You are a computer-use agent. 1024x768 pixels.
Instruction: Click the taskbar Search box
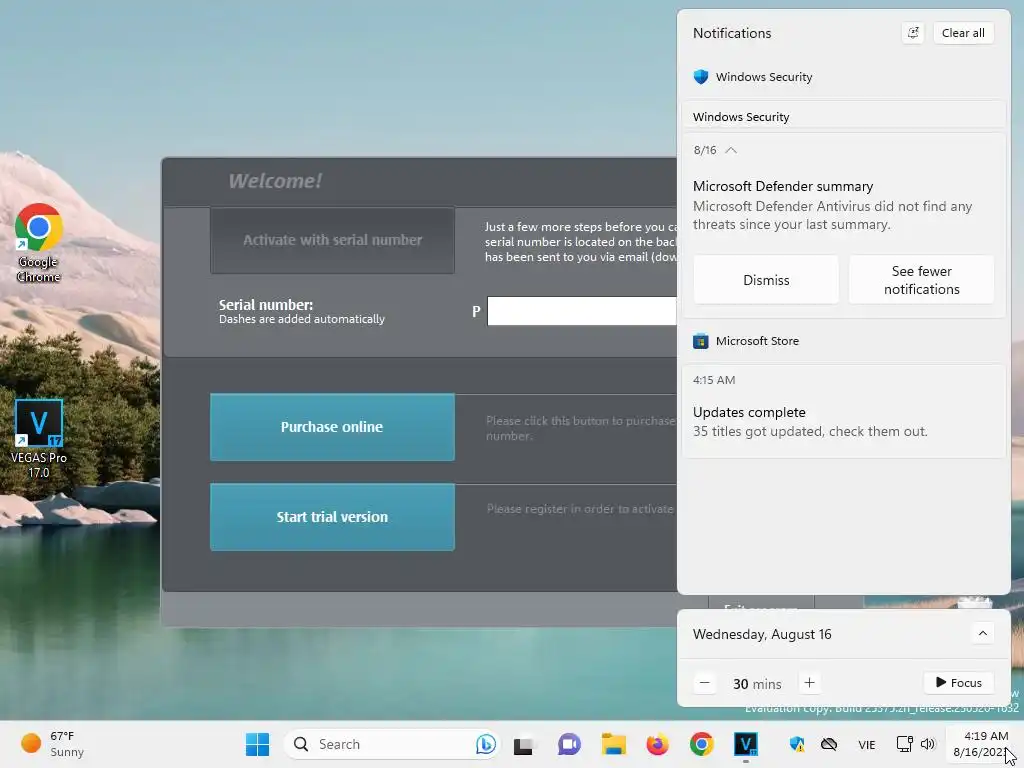coord(392,744)
